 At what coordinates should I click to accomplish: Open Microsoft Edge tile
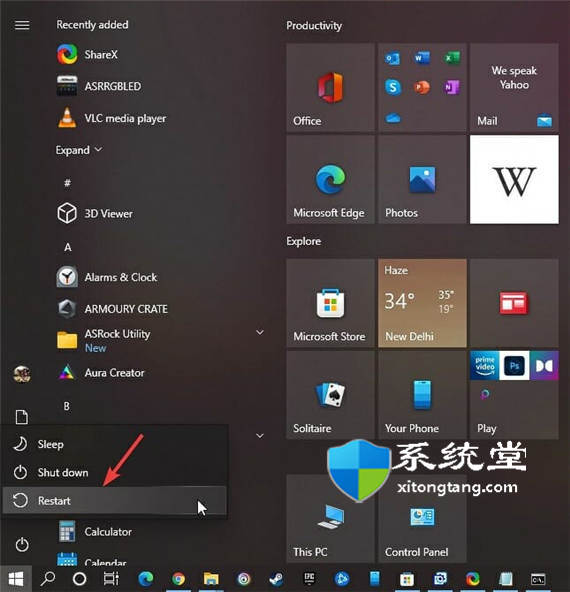(330, 179)
